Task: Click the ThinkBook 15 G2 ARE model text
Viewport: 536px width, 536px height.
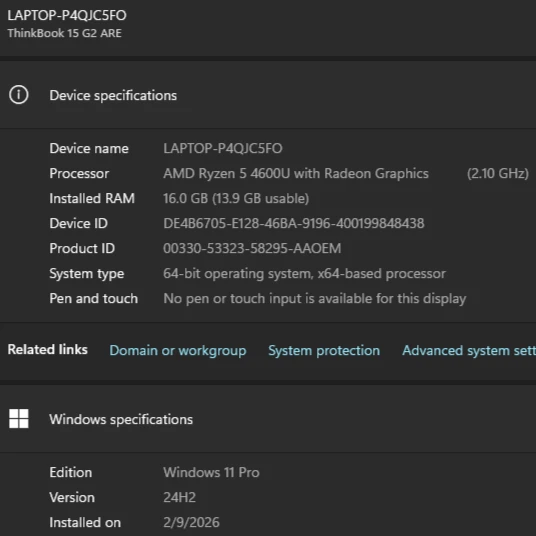Action: (x=65, y=33)
